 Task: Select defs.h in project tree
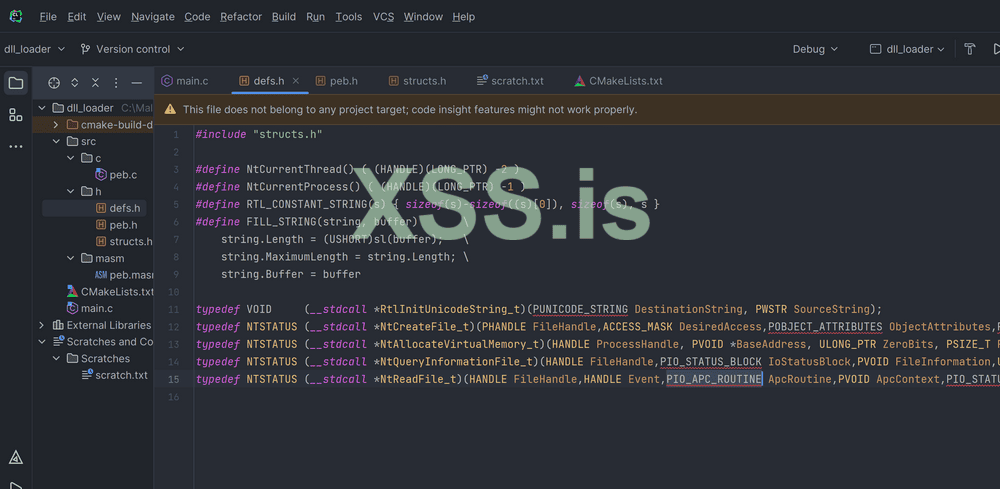pos(118,208)
